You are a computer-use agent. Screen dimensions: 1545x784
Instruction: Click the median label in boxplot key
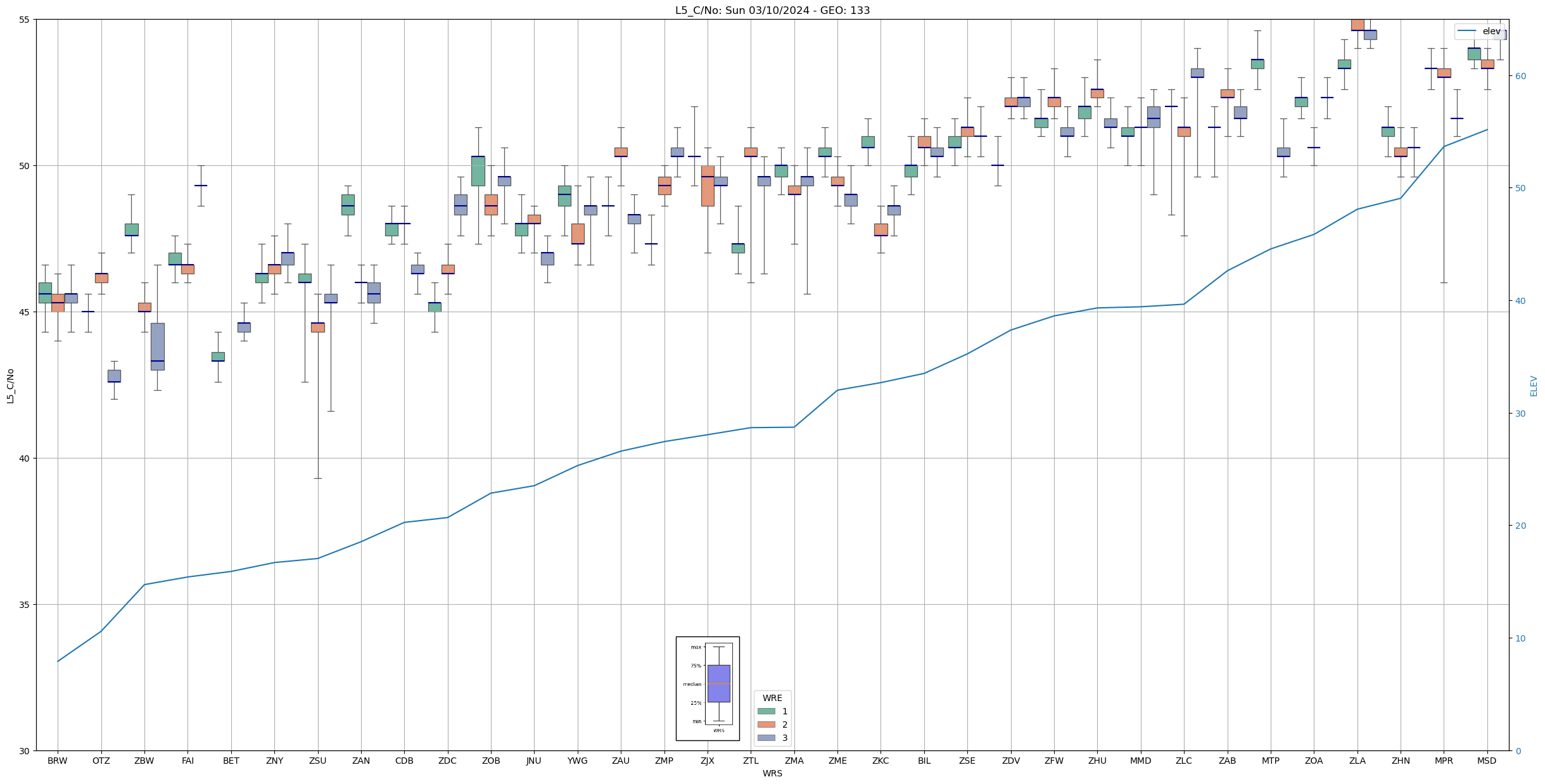[x=692, y=684]
